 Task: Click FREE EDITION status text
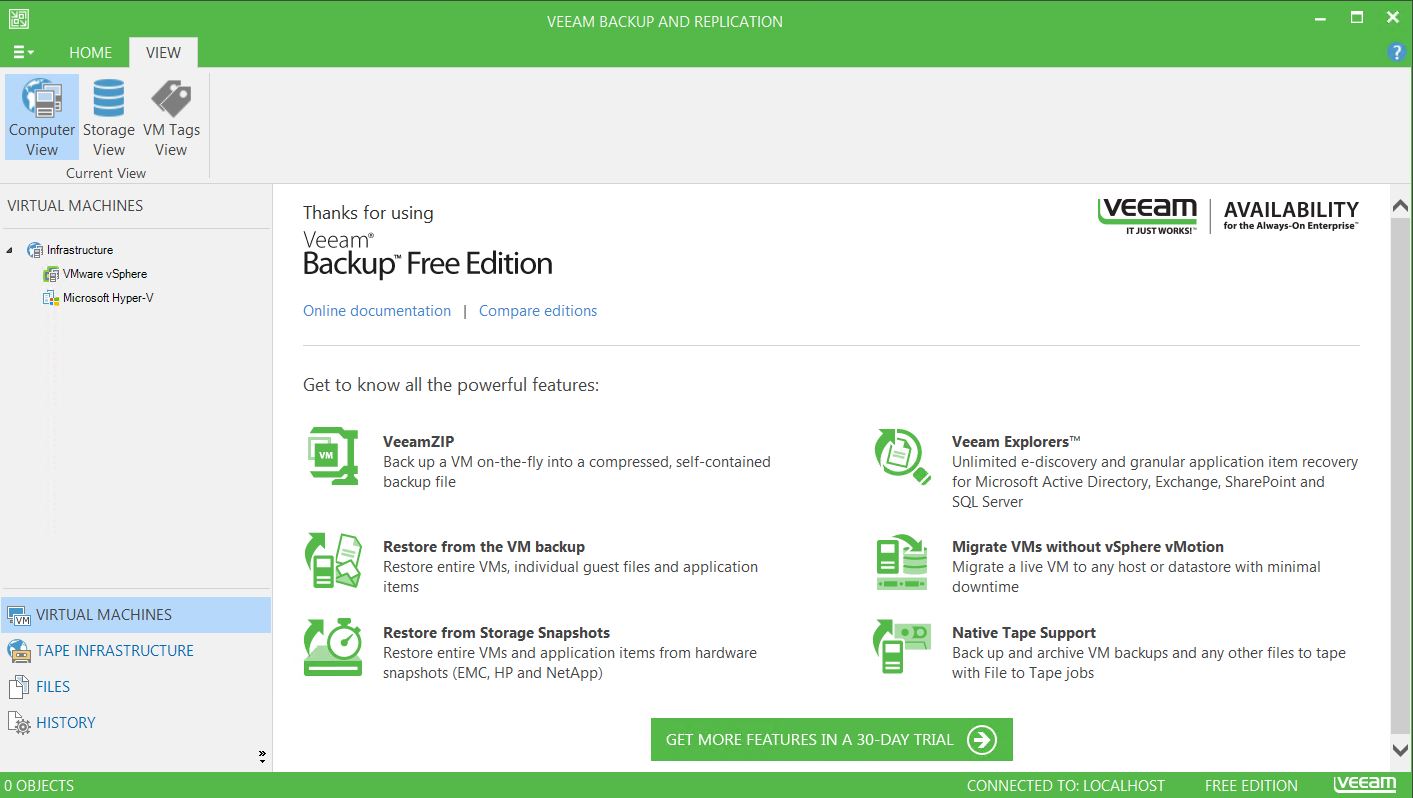coord(1251,786)
